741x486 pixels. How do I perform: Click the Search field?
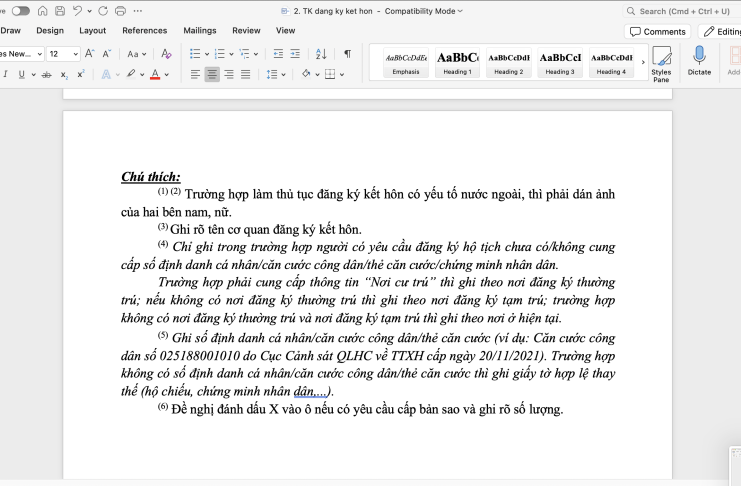coord(681,11)
